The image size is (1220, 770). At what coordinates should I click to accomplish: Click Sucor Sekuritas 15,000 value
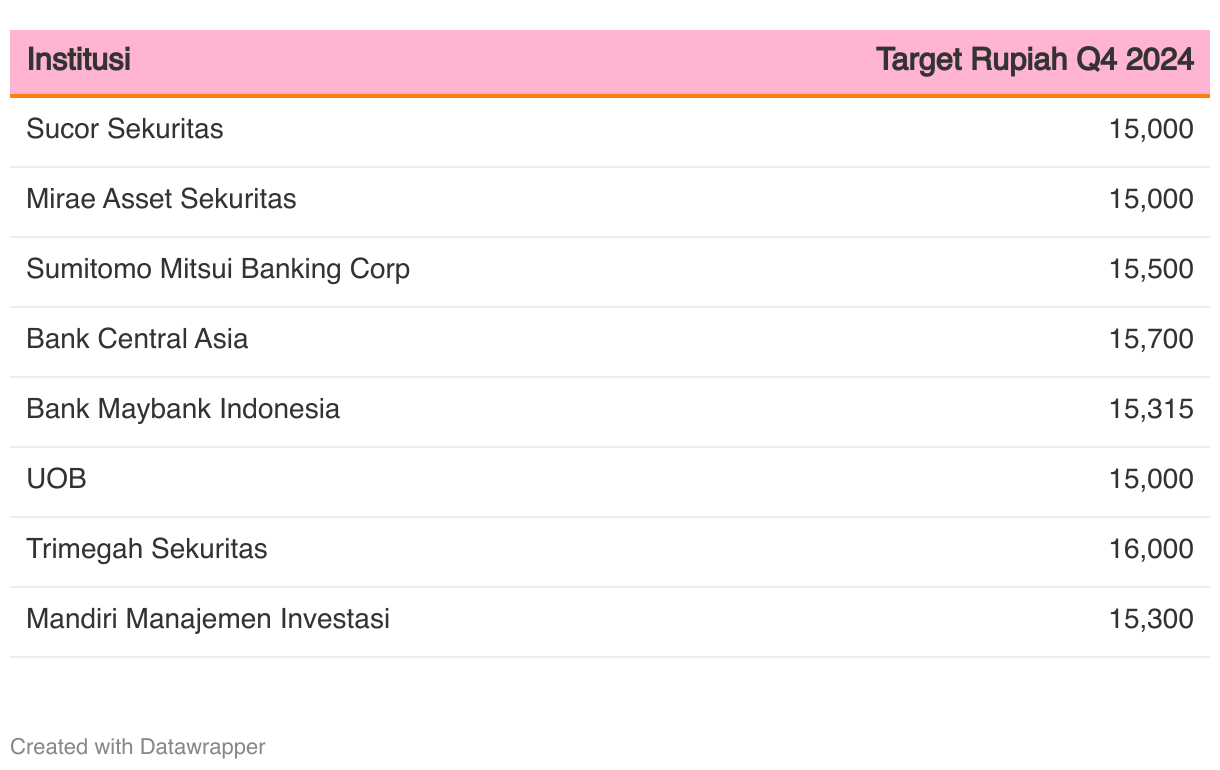click(x=1151, y=129)
